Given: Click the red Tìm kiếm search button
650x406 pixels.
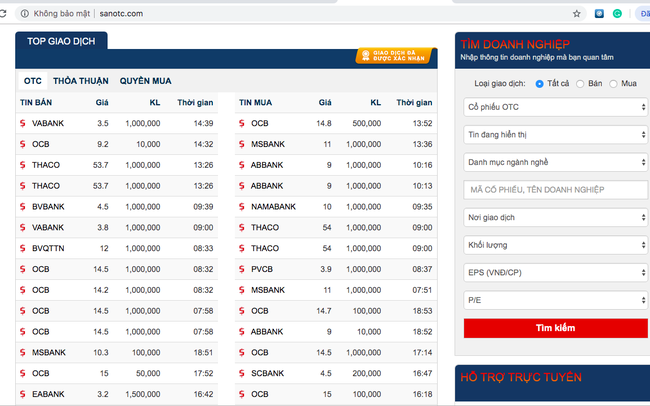Looking at the screenshot, I should tap(555, 328).
